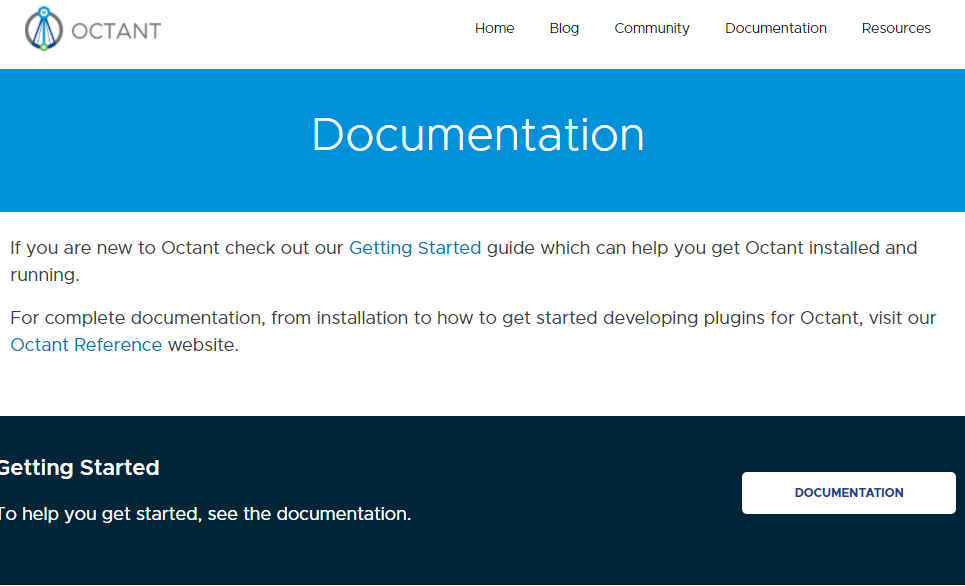
Task: Click the Octant logo icon
Action: coord(44,28)
